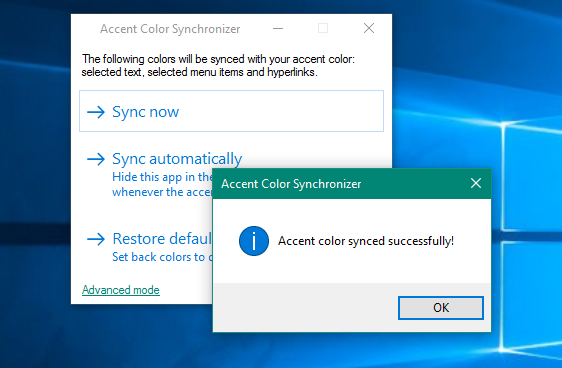Click the arrow icon beside Sync now

[x=96, y=112]
